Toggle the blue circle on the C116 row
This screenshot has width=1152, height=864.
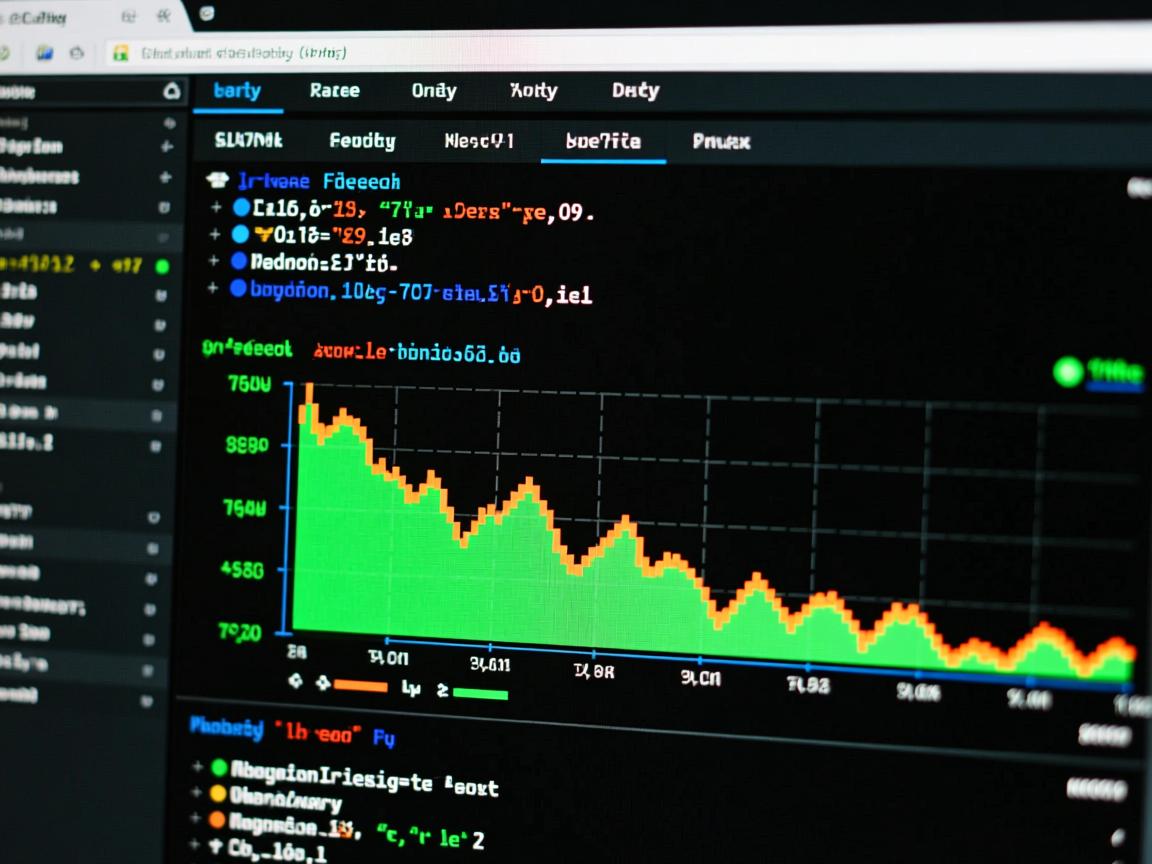pyautogui.click(x=240, y=209)
